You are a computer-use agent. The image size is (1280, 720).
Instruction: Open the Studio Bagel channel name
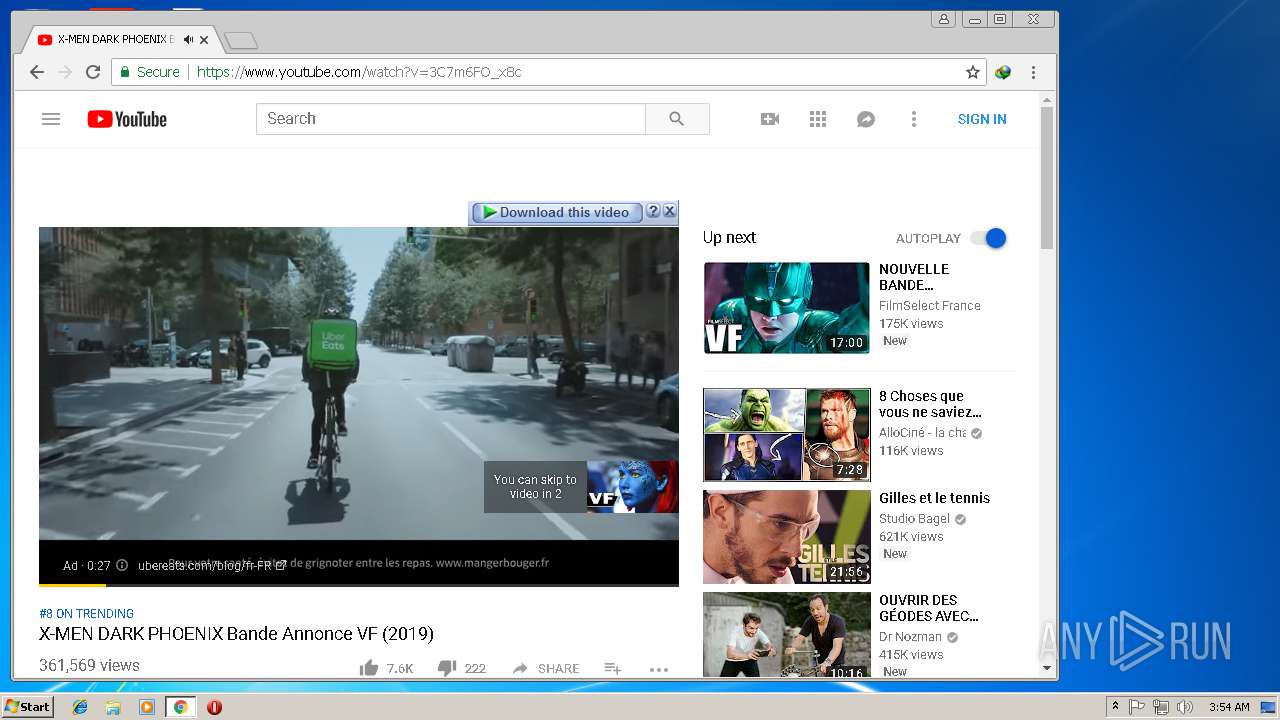914,519
